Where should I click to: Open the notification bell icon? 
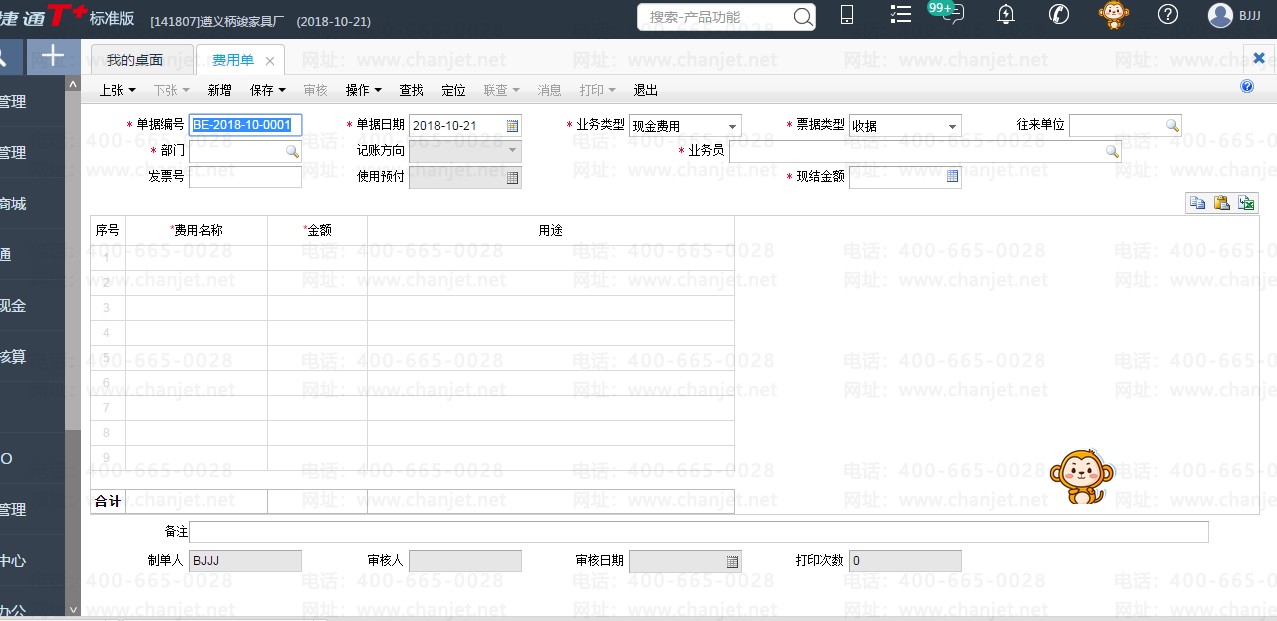click(1006, 15)
